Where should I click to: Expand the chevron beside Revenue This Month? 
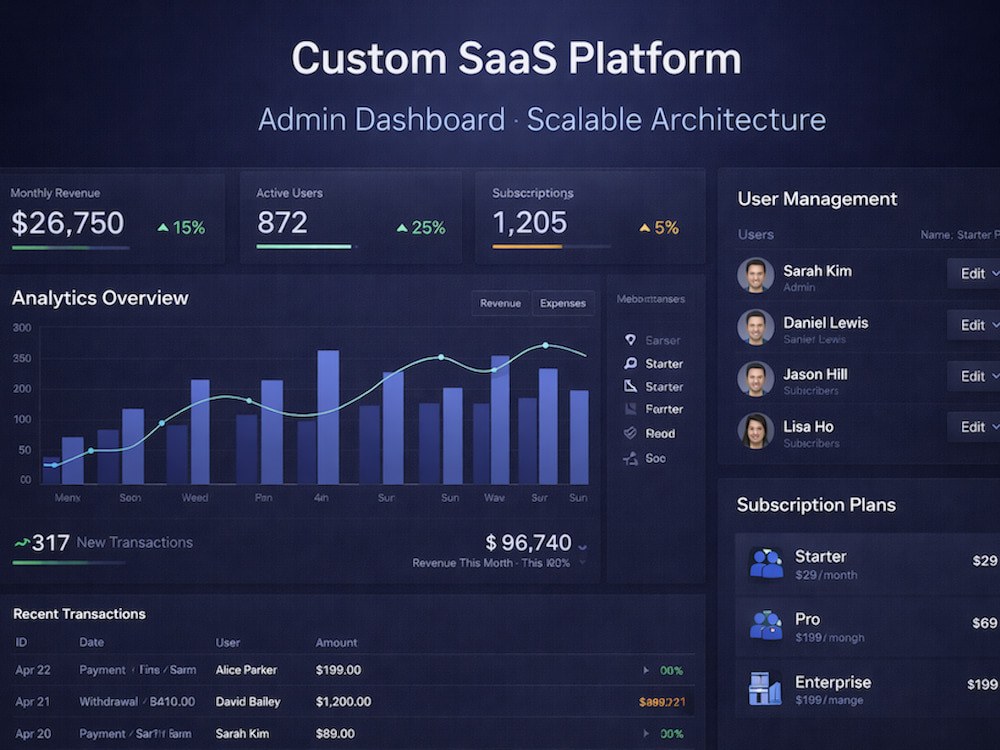point(582,562)
